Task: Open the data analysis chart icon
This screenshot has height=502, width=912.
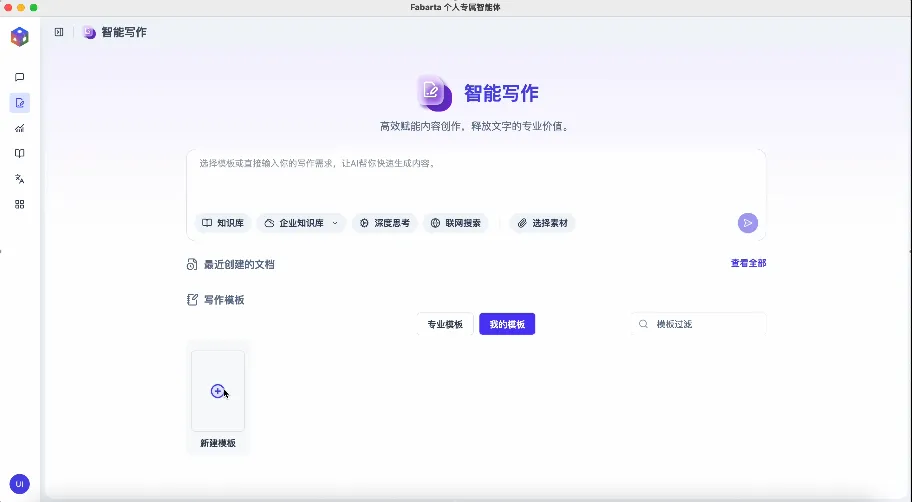Action: 19,128
